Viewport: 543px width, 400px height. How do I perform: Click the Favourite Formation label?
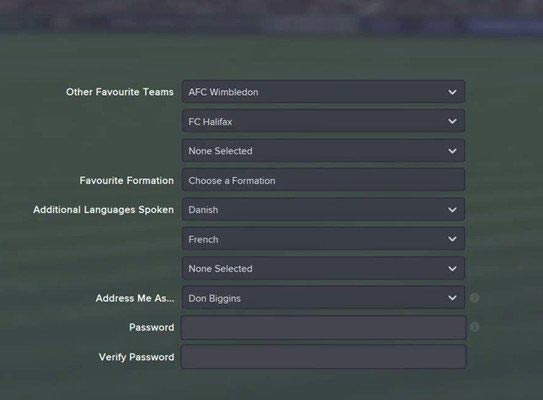(127, 180)
